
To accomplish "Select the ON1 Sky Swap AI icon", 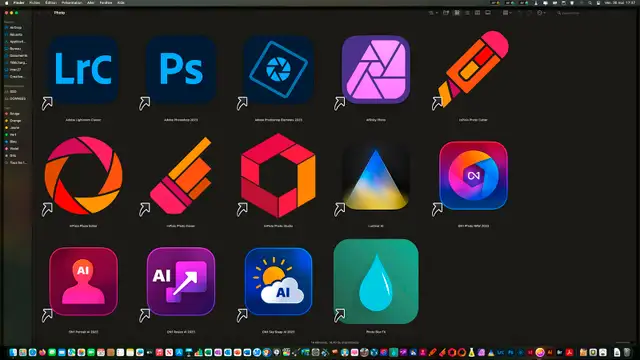I will pyautogui.click(x=278, y=281).
